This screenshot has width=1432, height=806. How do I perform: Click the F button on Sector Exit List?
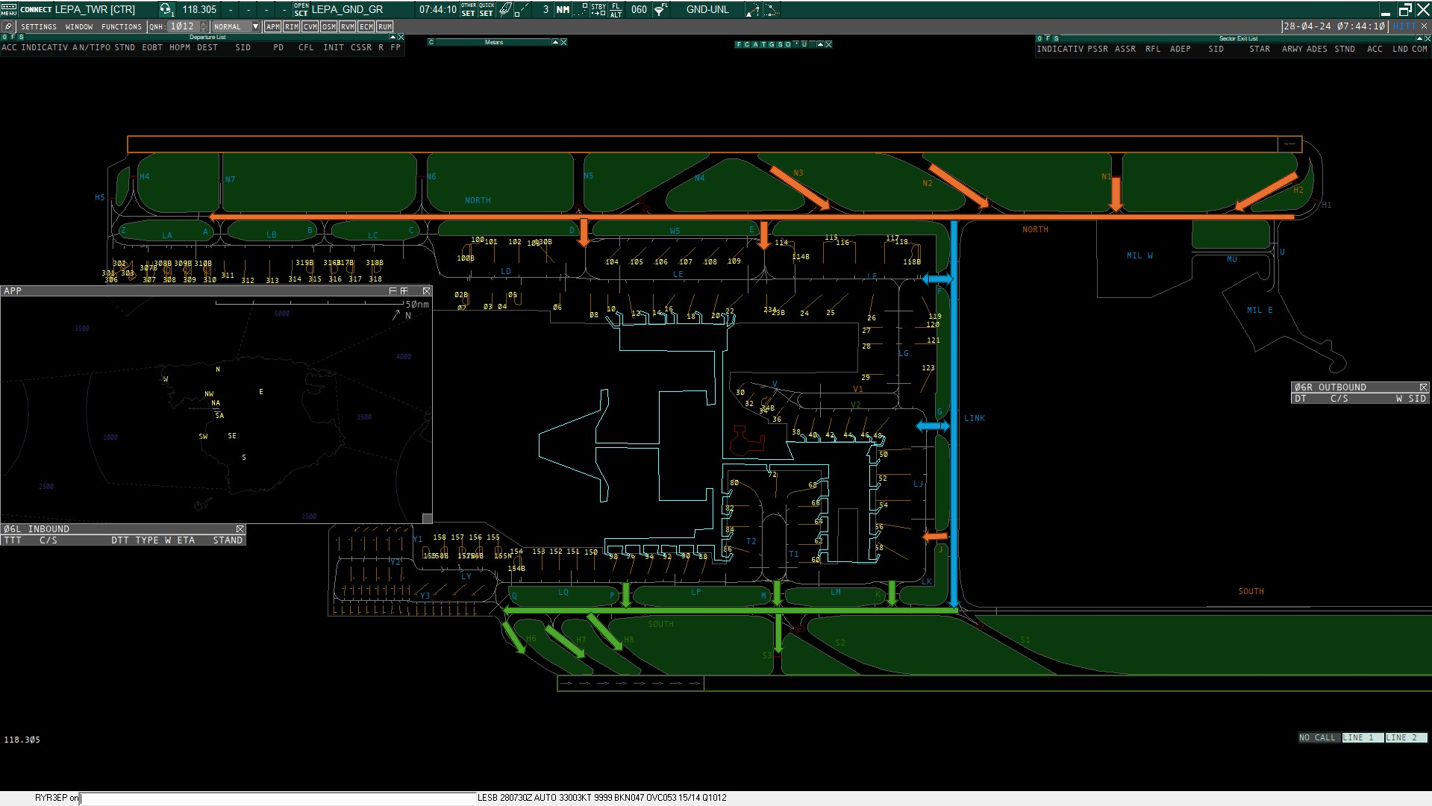click(1048, 38)
